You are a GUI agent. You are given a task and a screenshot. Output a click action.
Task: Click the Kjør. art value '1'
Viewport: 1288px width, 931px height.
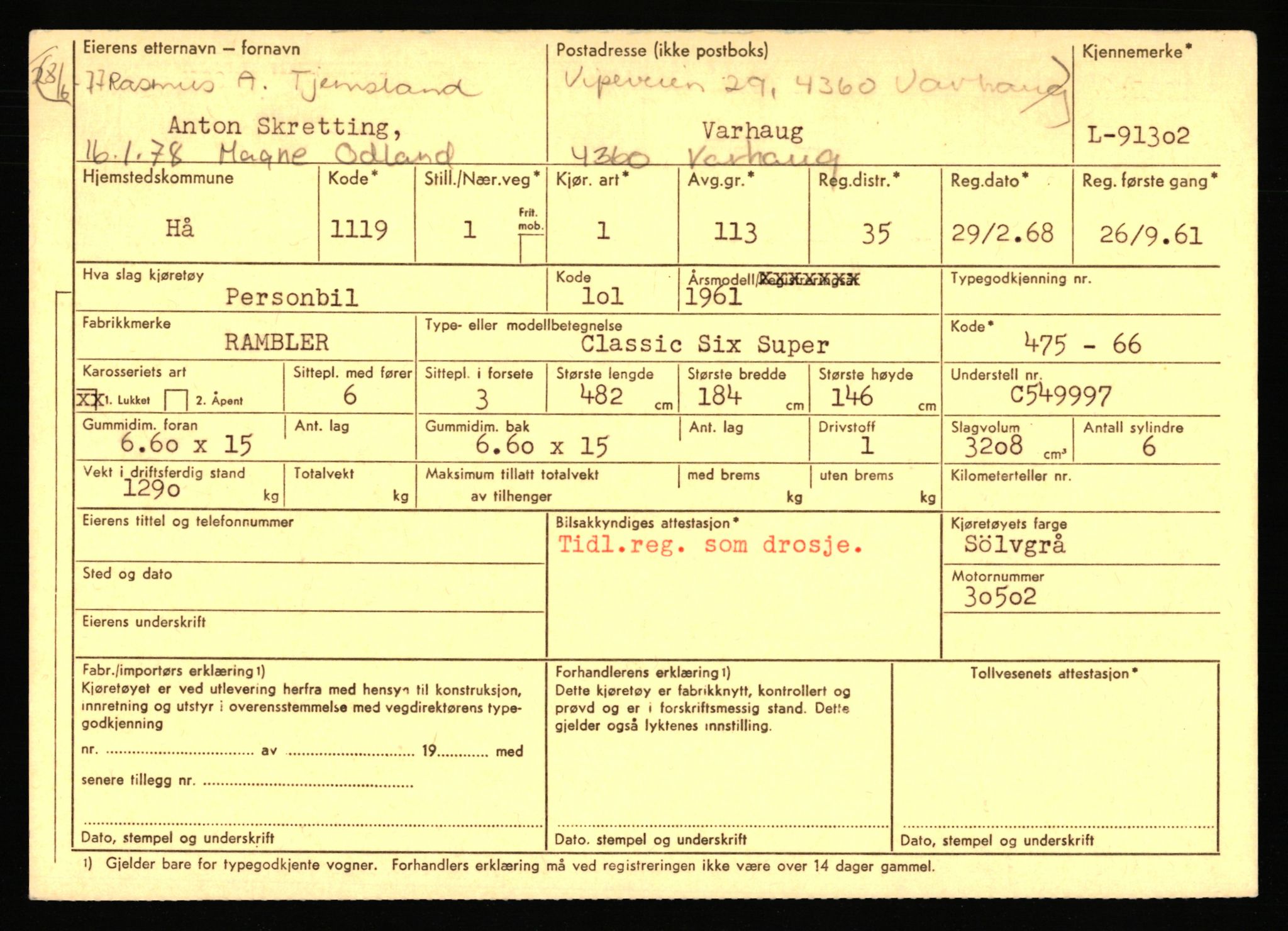(x=602, y=231)
